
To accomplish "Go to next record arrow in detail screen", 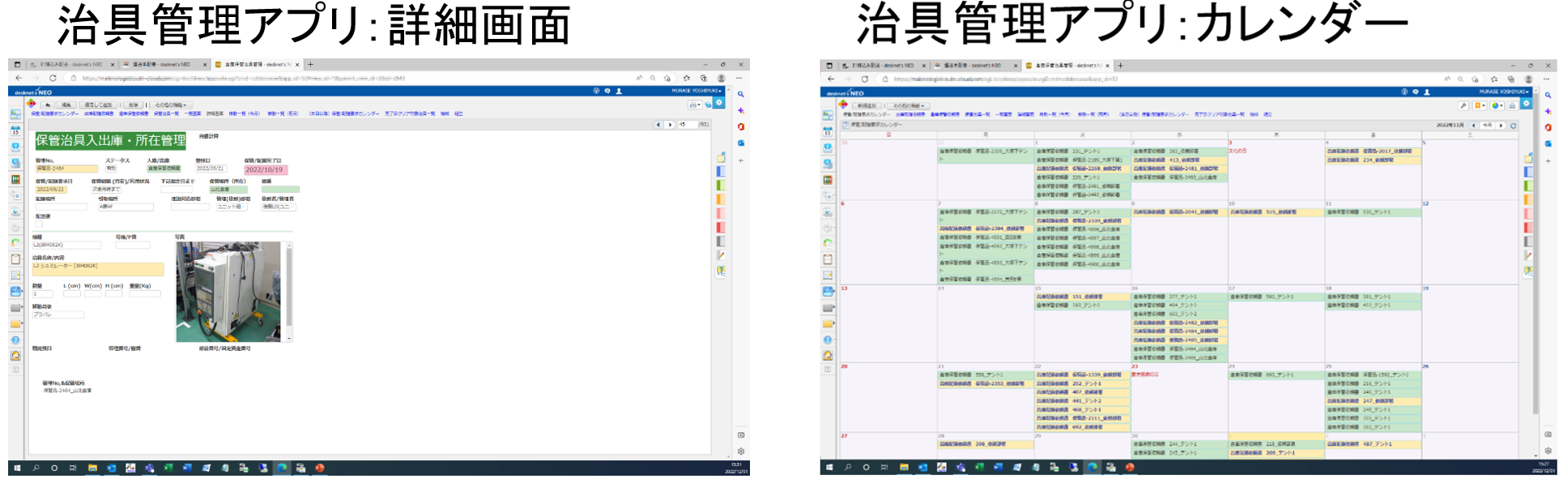I will pyautogui.click(x=670, y=125).
